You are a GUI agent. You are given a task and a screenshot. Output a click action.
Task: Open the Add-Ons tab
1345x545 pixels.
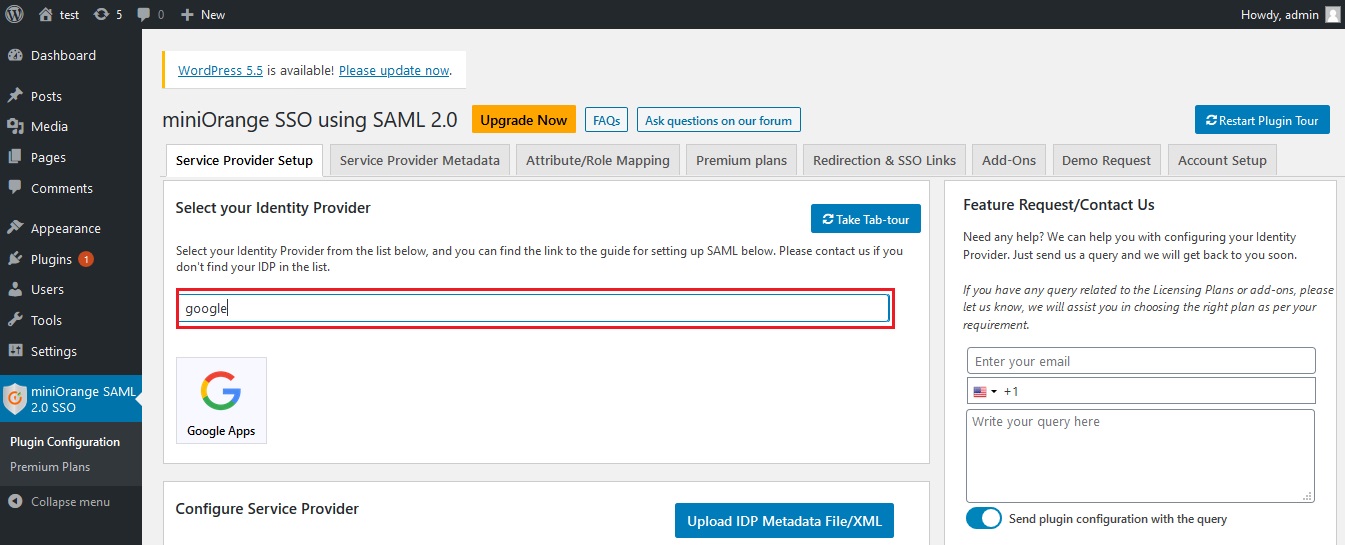[1009, 160]
